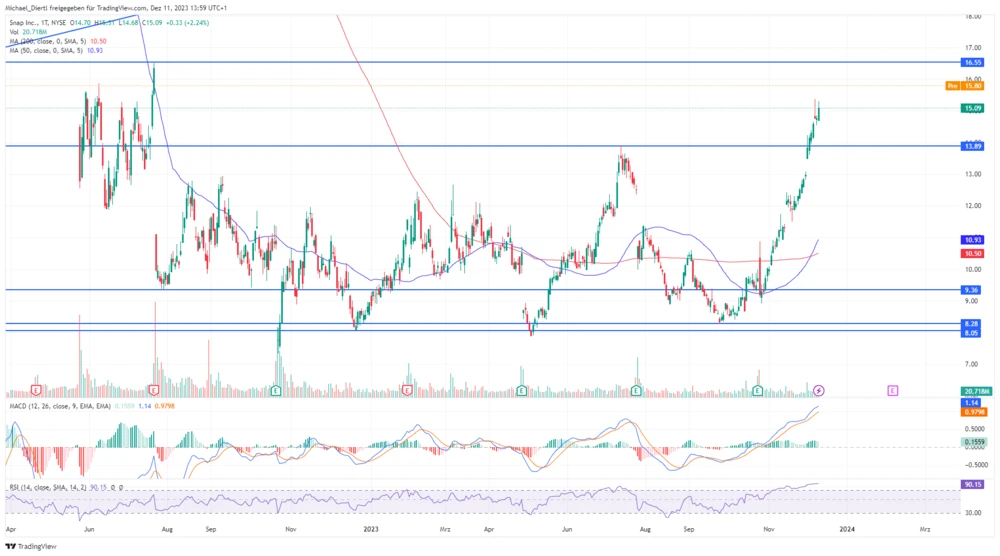This screenshot has width=1000, height=556.
Task: Open the earnings marker just before August 2022
Action: (154, 389)
